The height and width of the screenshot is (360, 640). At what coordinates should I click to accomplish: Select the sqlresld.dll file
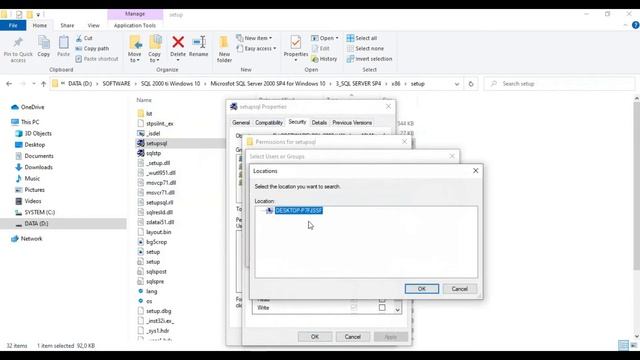click(x=155, y=212)
